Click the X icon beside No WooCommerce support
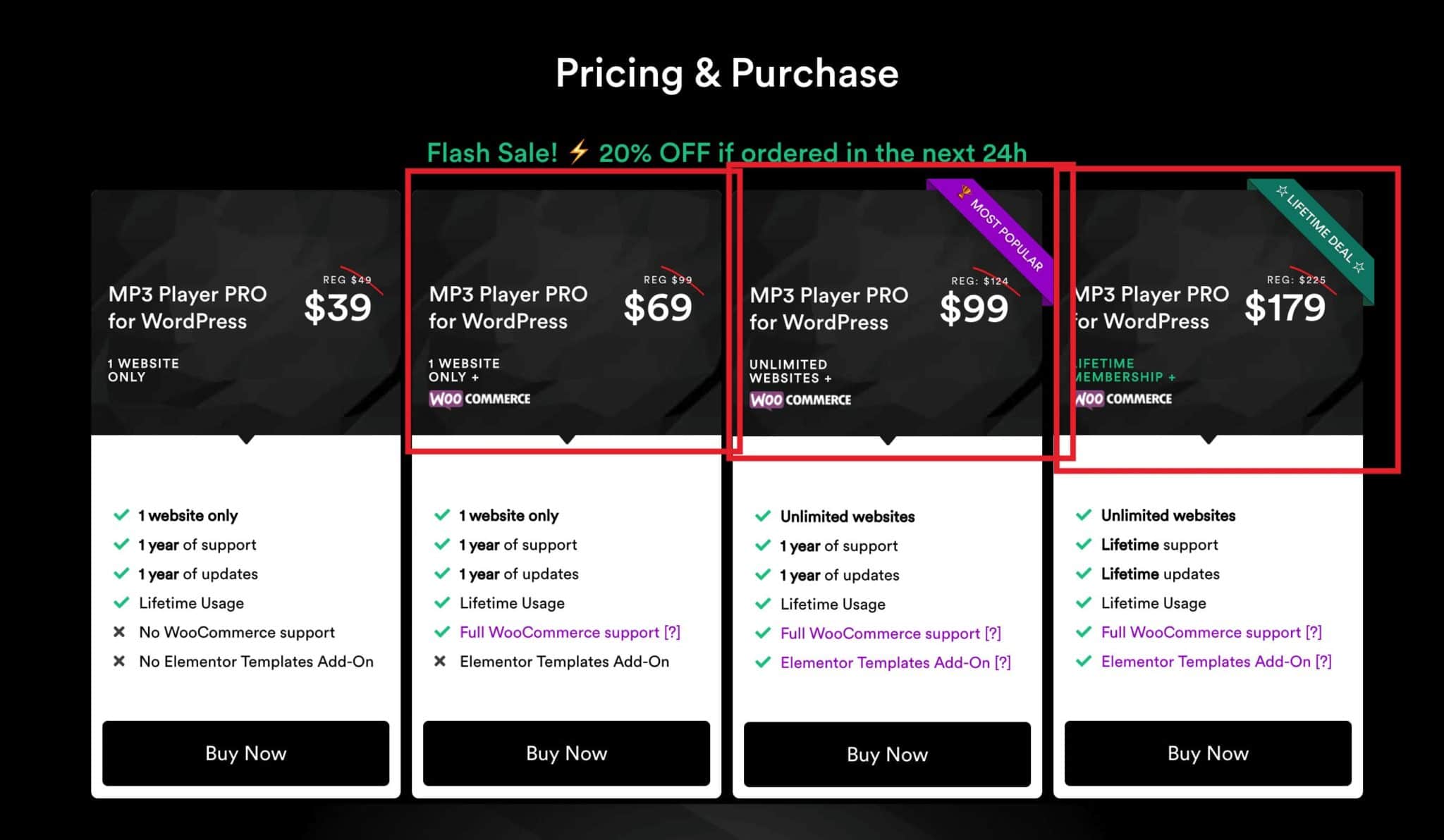Screen dimensions: 1444x840 [119, 631]
